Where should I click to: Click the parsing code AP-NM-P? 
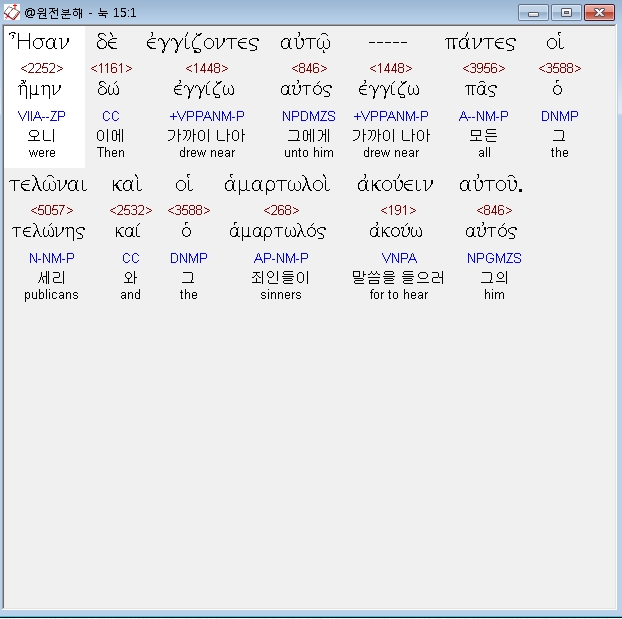(x=281, y=258)
